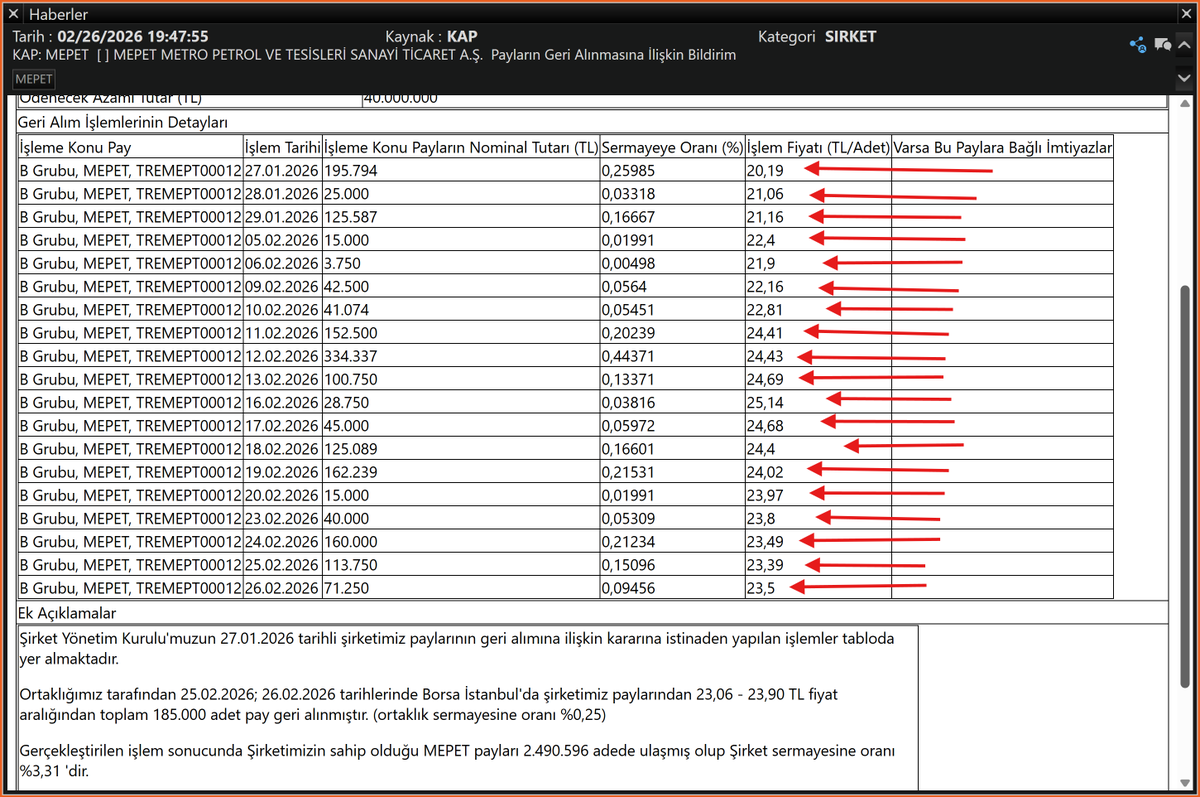Select the nominal amount 71.250

pyautogui.click(x=461, y=588)
